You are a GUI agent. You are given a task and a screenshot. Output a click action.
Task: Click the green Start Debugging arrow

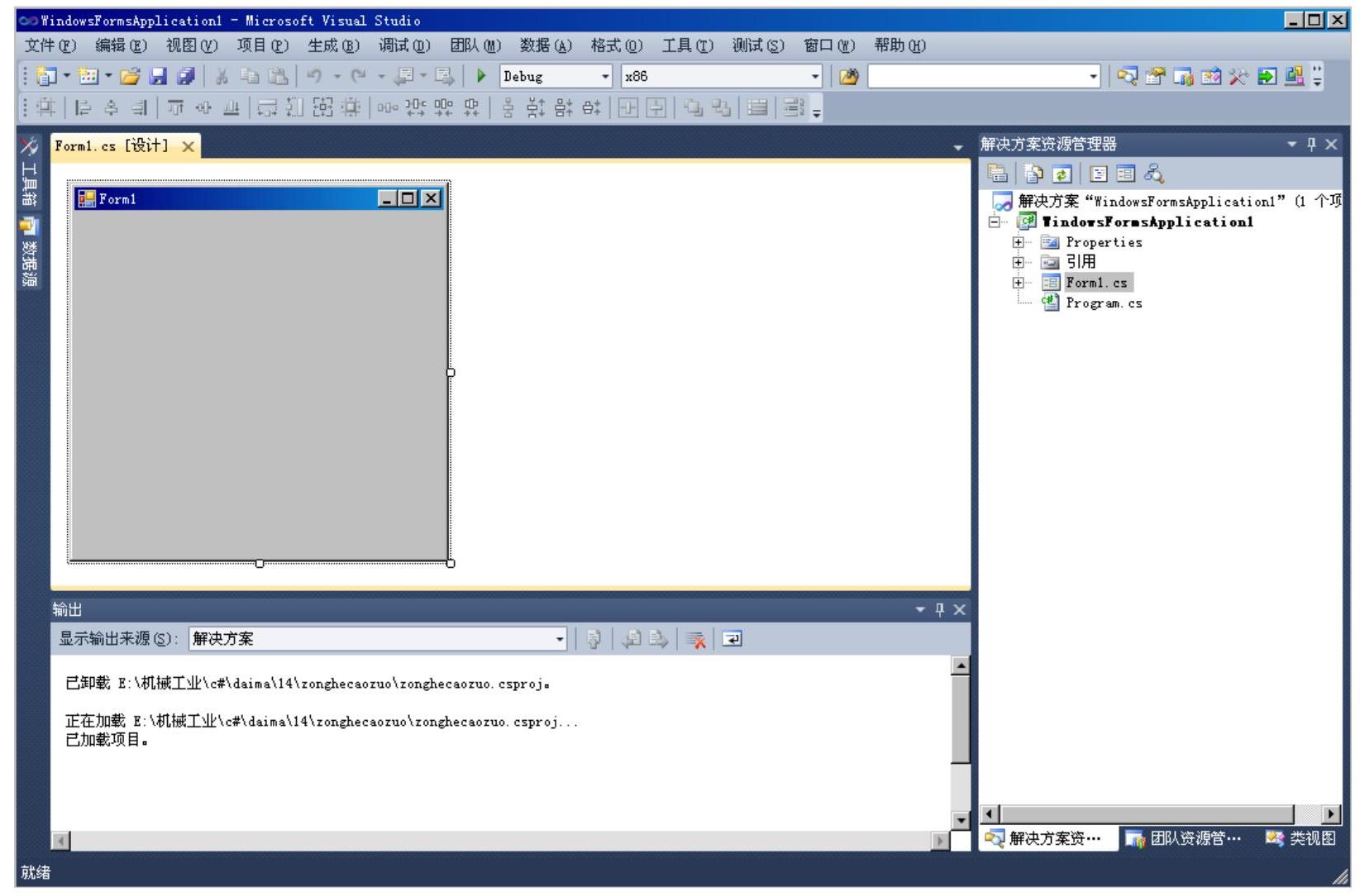(481, 76)
